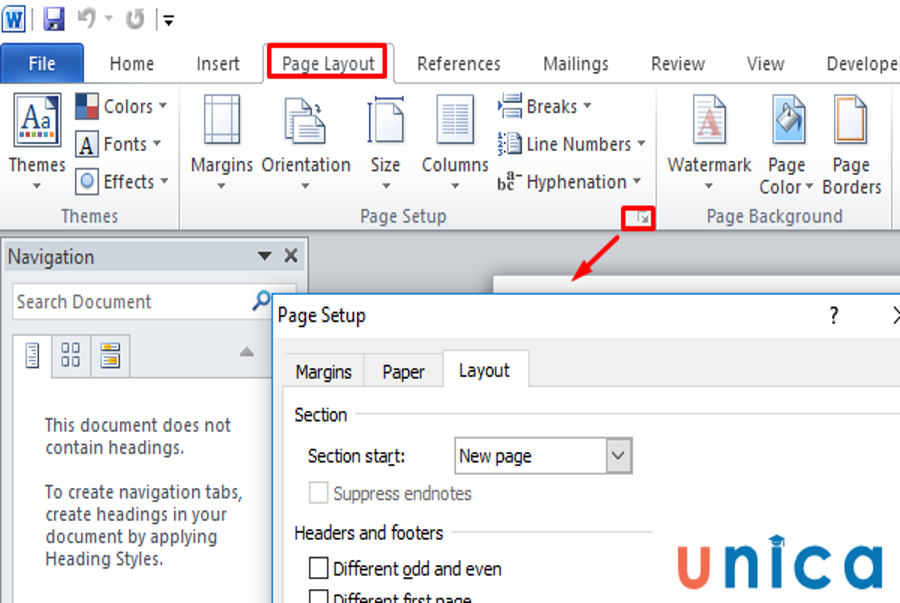
Task: Expand the theme Colors dropdown
Action: tap(121, 106)
